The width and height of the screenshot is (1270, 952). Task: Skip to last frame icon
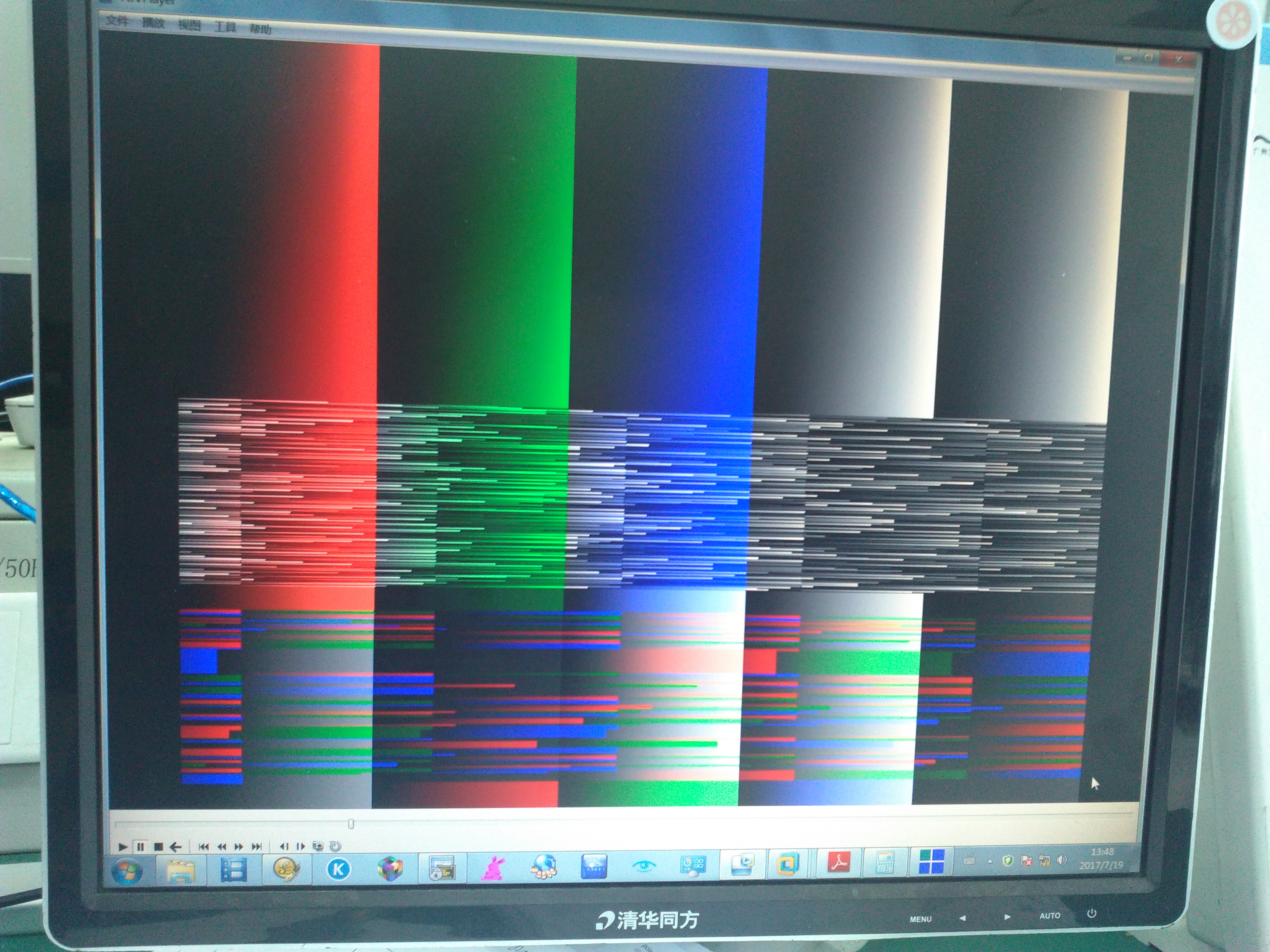(x=257, y=847)
